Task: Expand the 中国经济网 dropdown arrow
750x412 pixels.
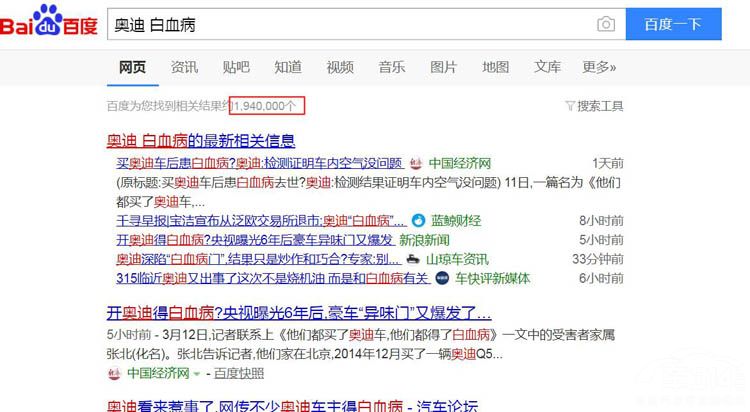Action: [x=196, y=374]
